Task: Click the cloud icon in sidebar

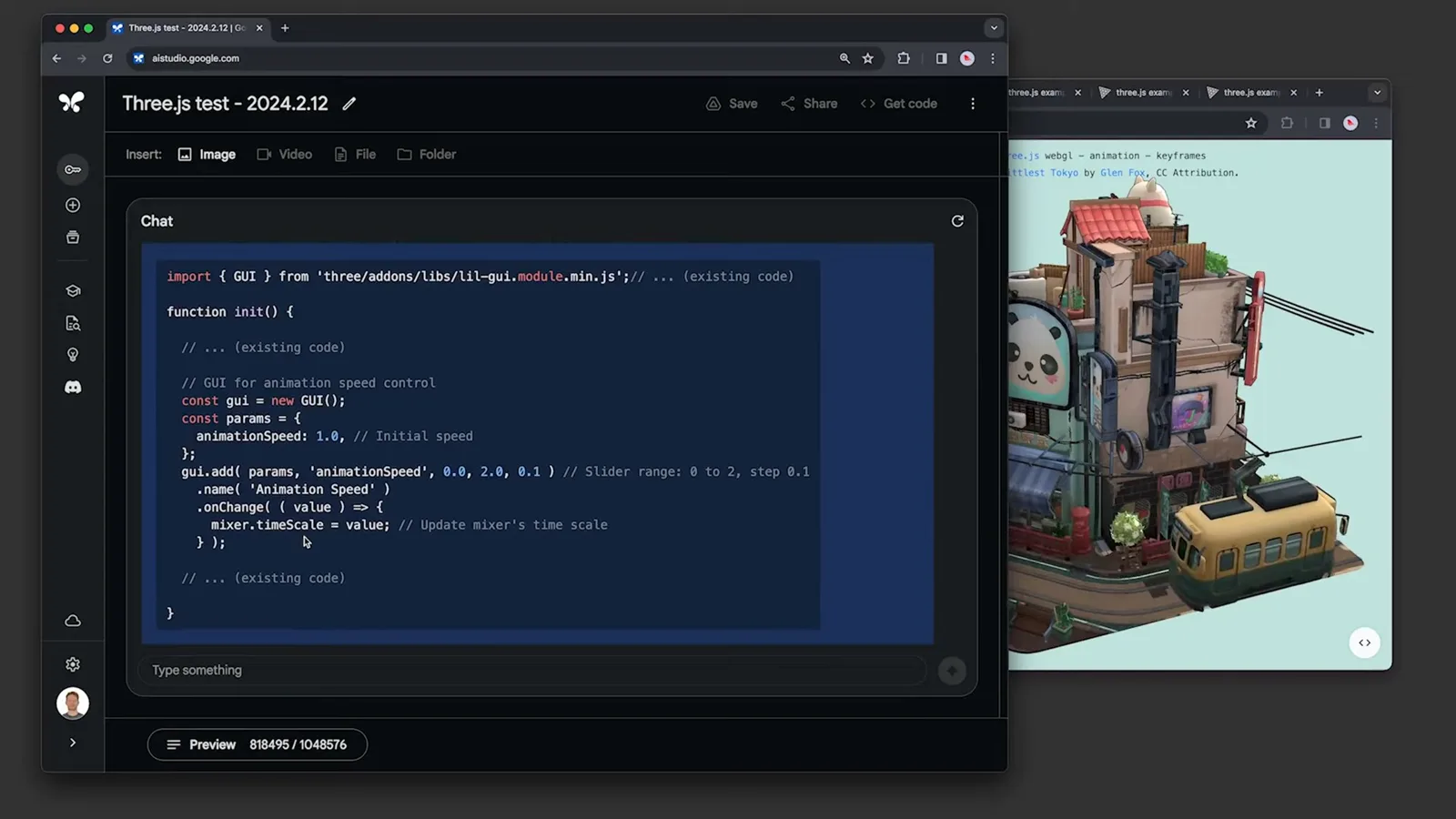Action: click(73, 621)
